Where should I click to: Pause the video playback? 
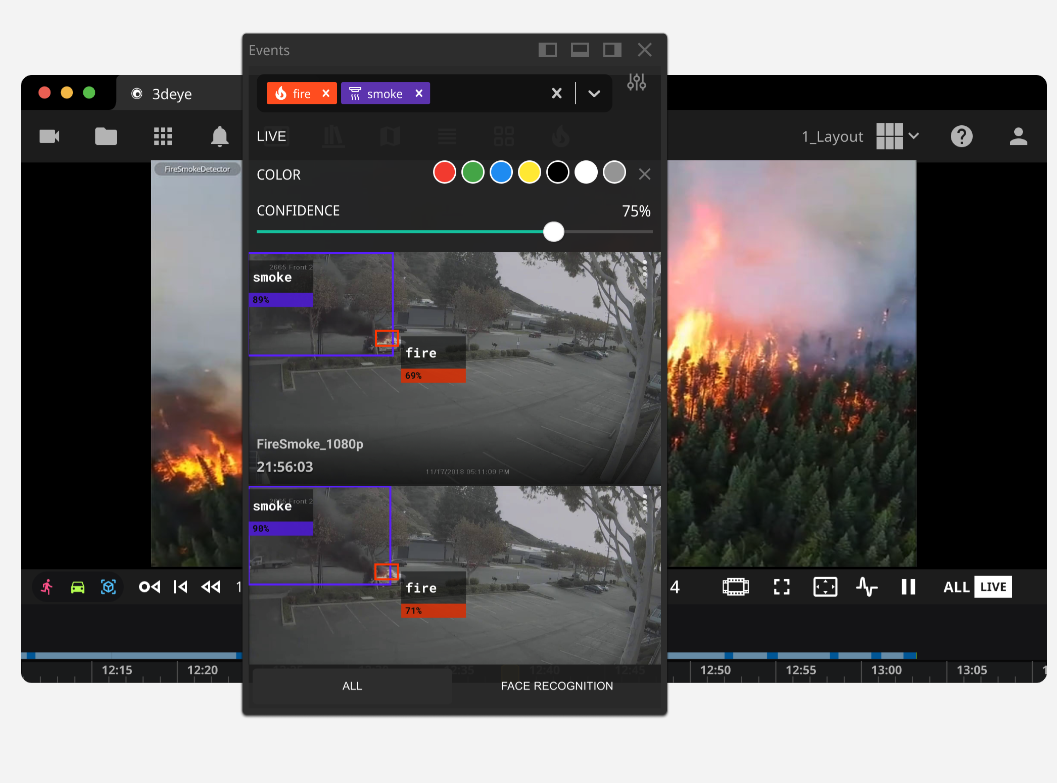point(908,587)
